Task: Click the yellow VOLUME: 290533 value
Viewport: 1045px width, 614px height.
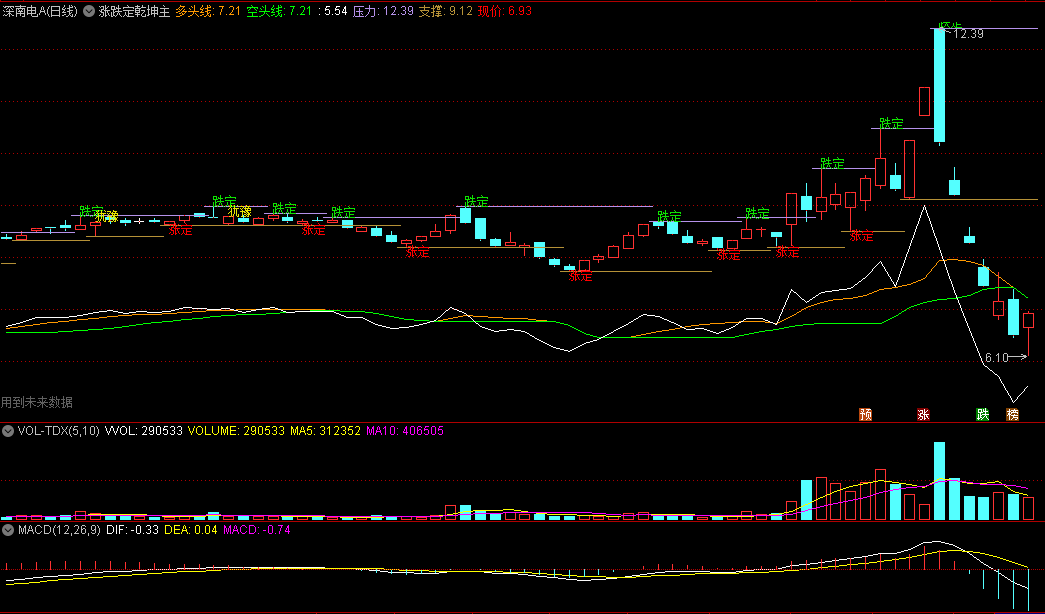Action: coord(236,431)
